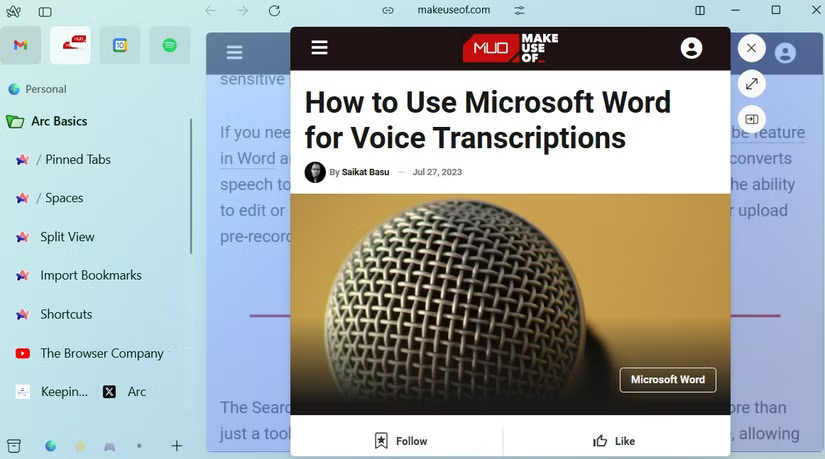Viewport: 825px width, 459px height.
Task: Click the profile avatar on background page
Action: (785, 53)
